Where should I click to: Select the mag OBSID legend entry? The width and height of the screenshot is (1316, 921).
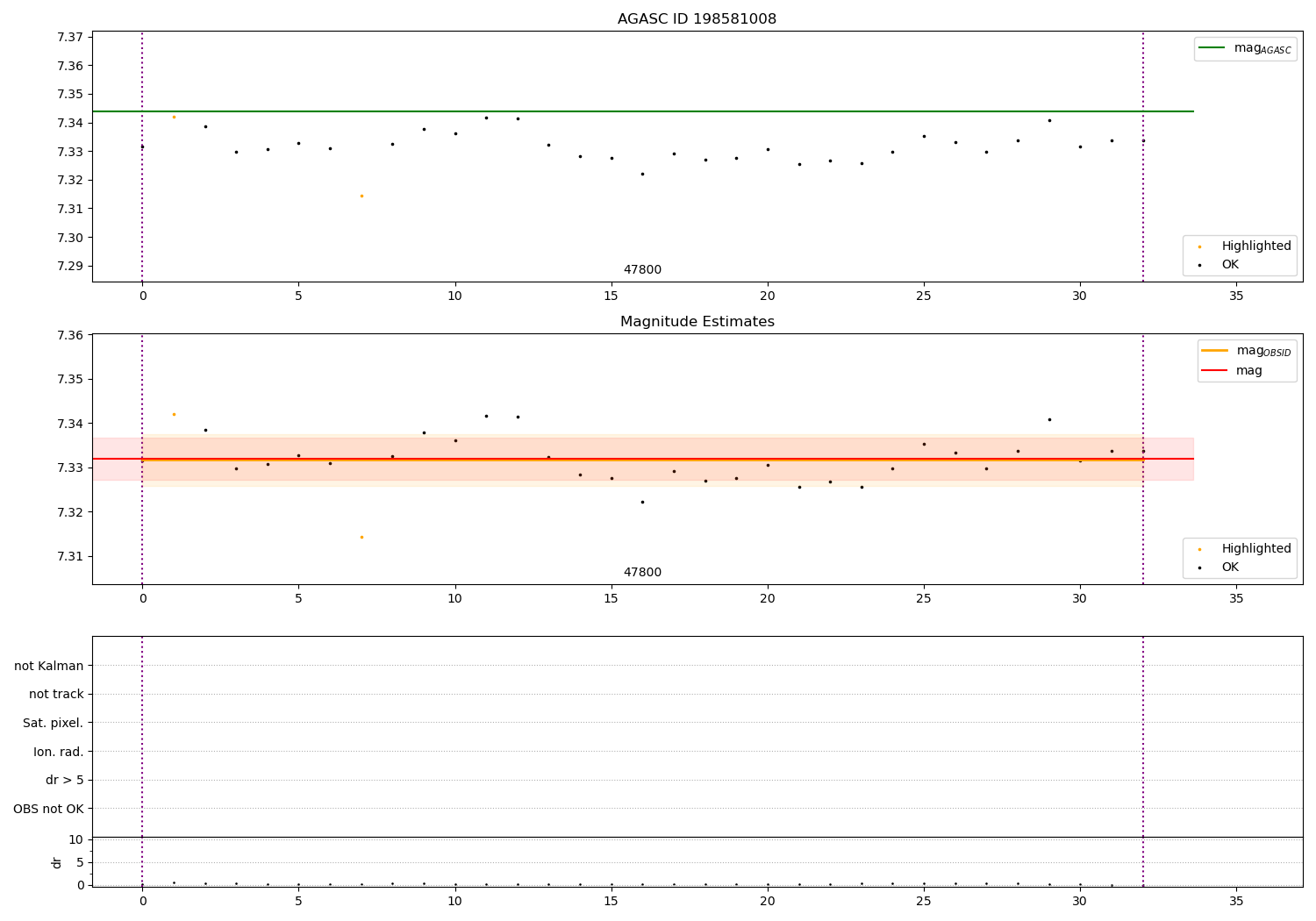click(1245, 351)
